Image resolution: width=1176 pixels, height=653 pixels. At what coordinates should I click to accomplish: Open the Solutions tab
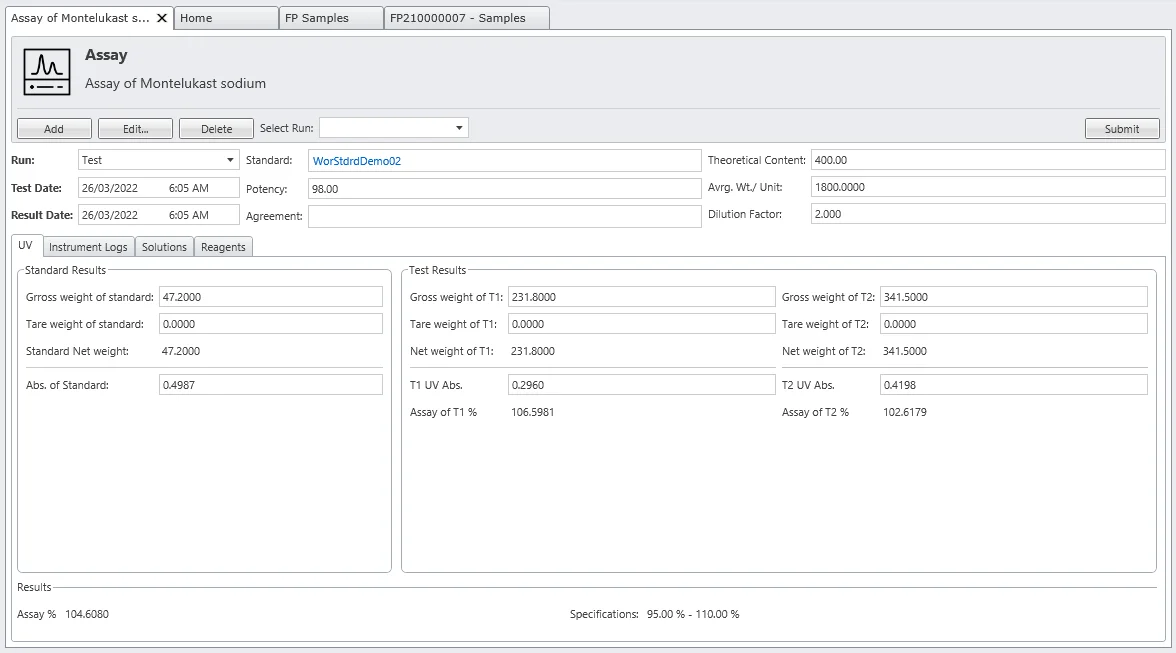tap(164, 247)
